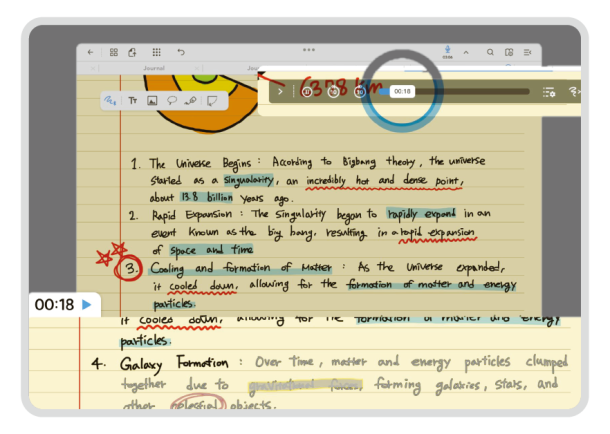Click the blue play triangle beside 00:18

tap(87, 304)
